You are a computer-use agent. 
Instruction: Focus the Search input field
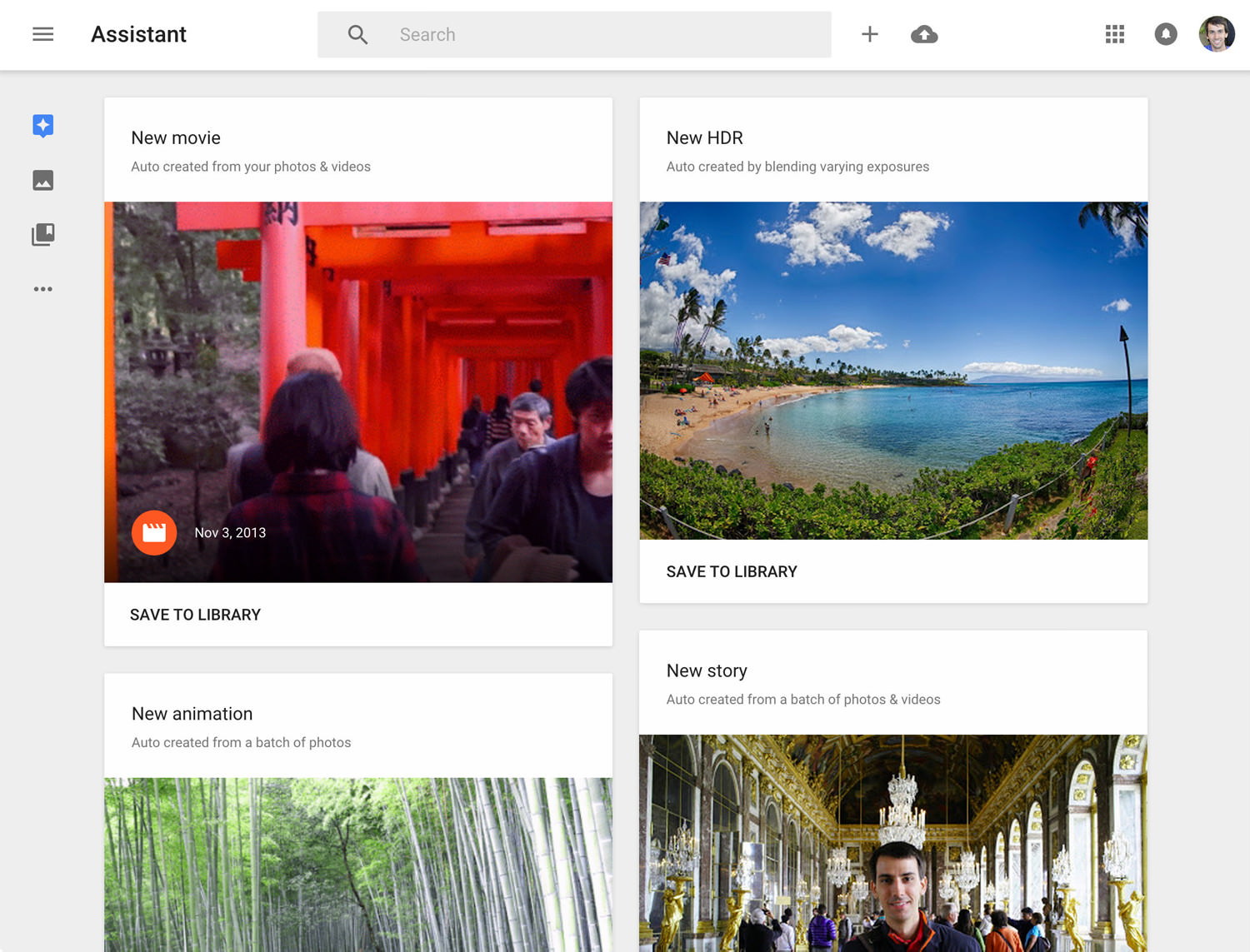point(574,35)
